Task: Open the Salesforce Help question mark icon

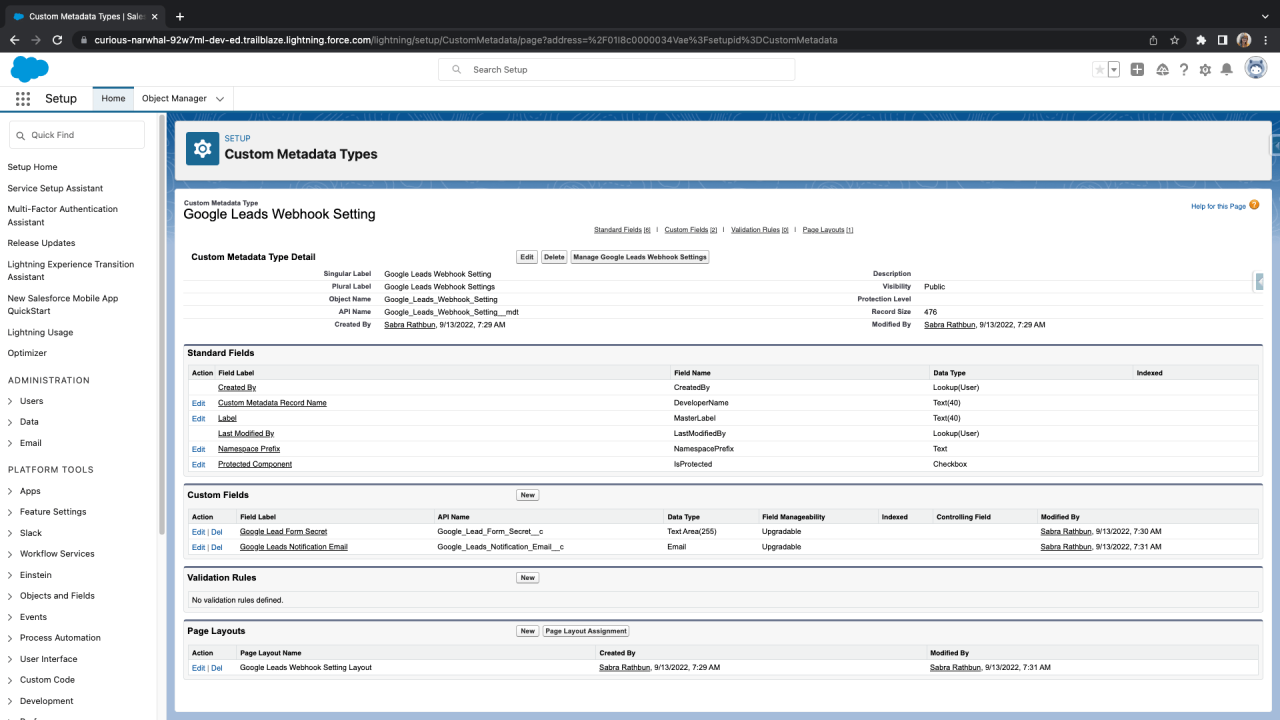Action: pos(1184,70)
